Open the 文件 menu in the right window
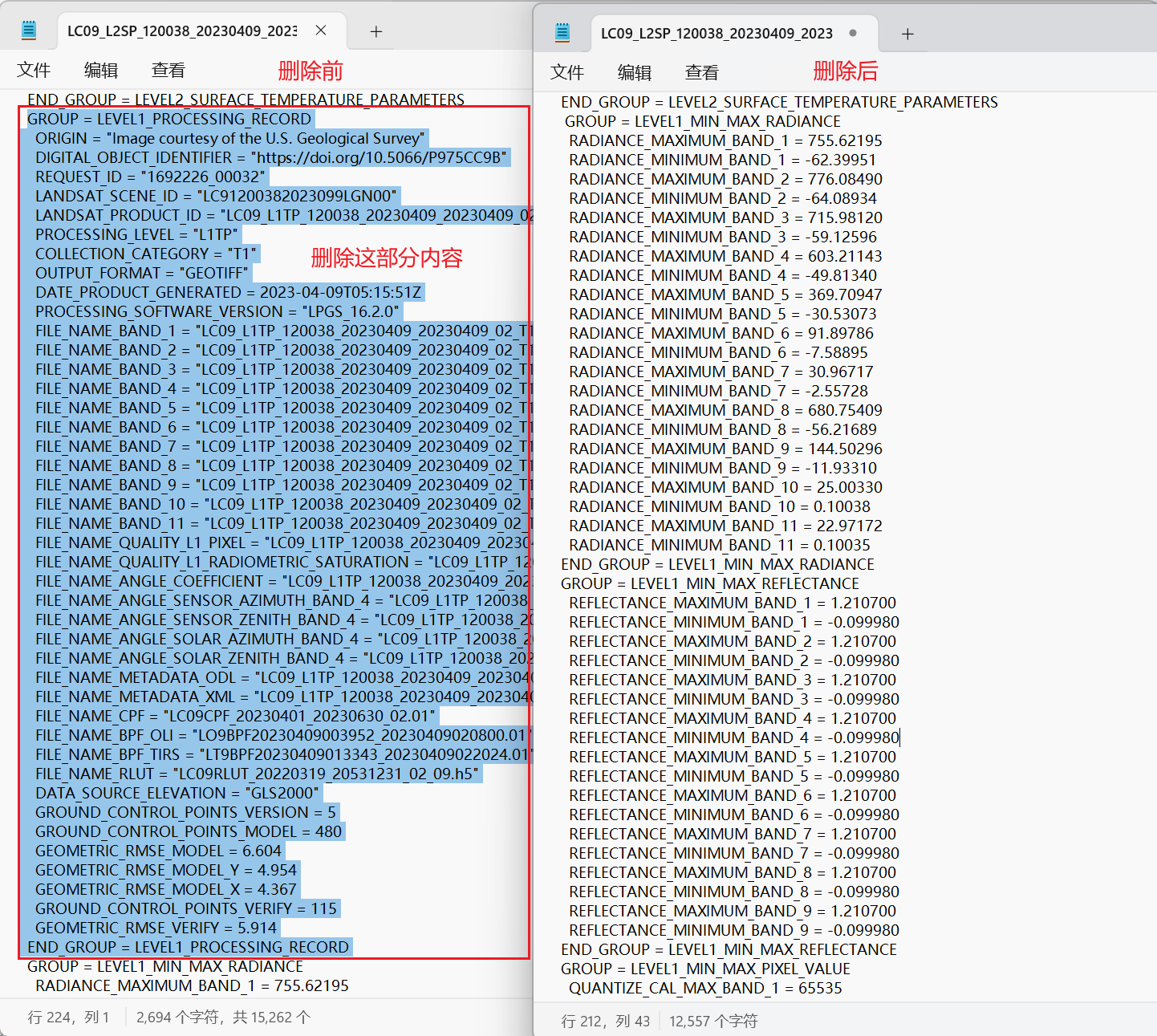Screen dimensions: 1157x1036 coord(567,72)
